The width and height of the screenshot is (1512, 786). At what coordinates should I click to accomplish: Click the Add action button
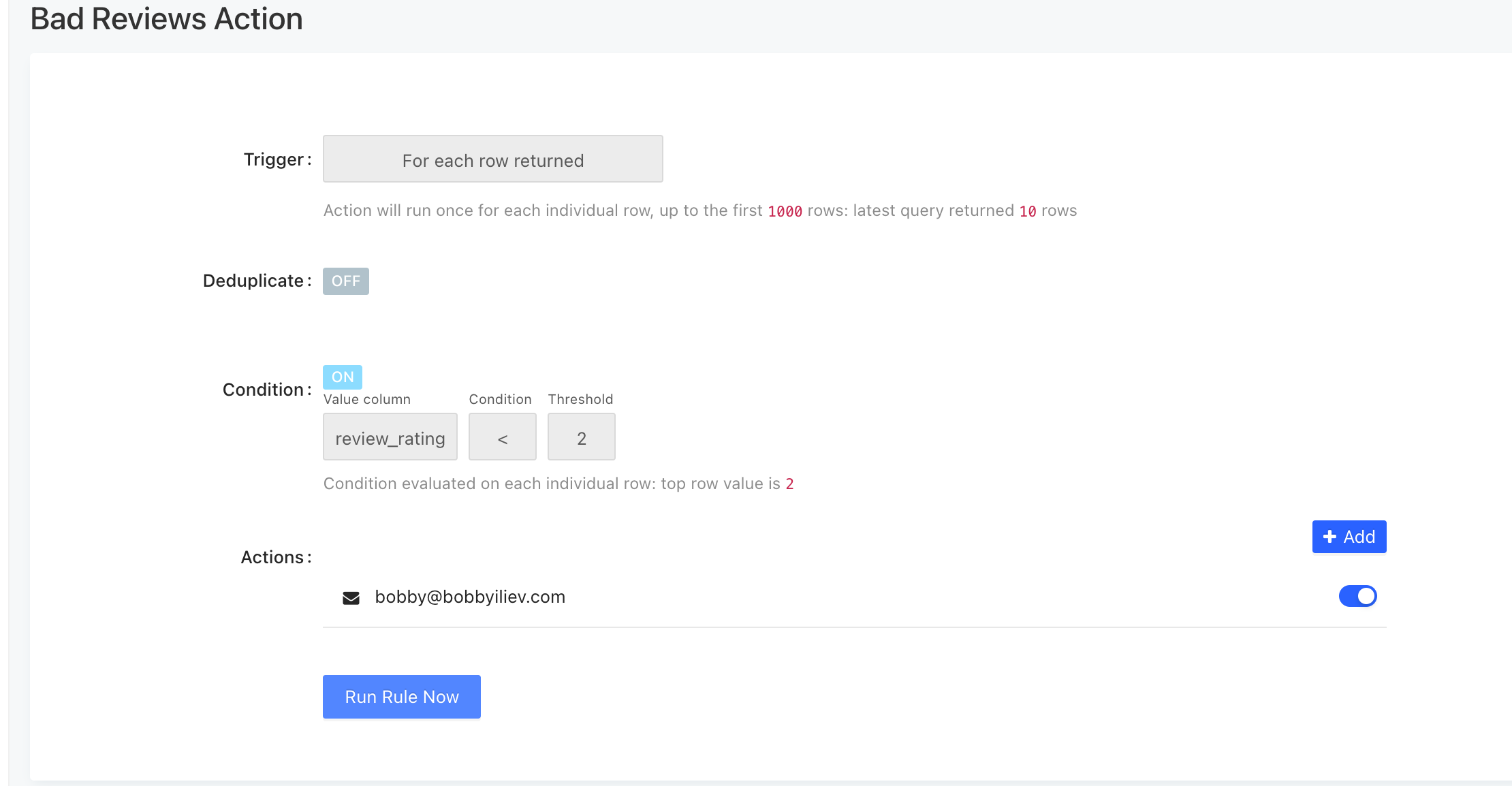(1349, 537)
